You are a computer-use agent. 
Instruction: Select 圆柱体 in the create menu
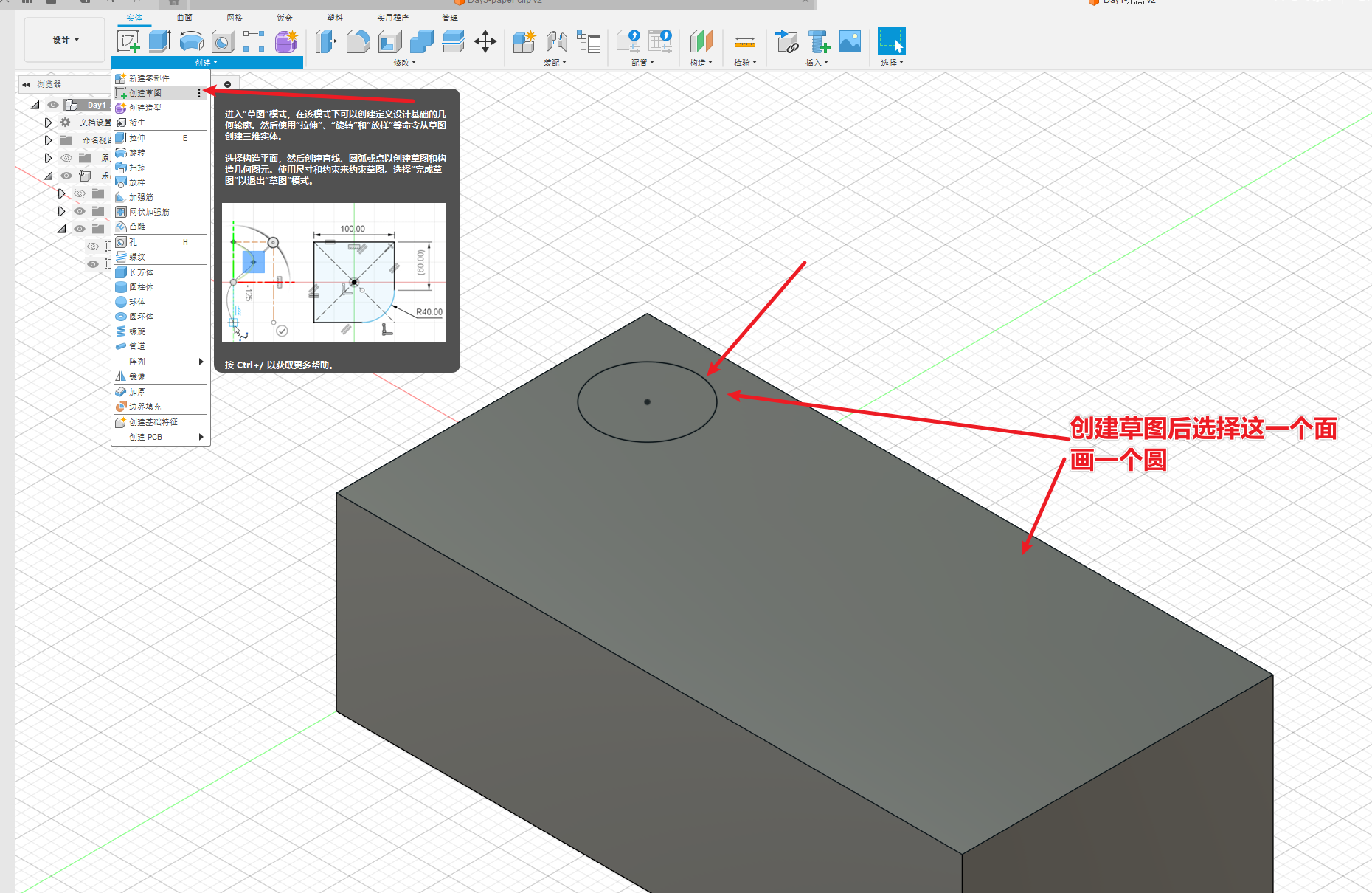point(141,287)
